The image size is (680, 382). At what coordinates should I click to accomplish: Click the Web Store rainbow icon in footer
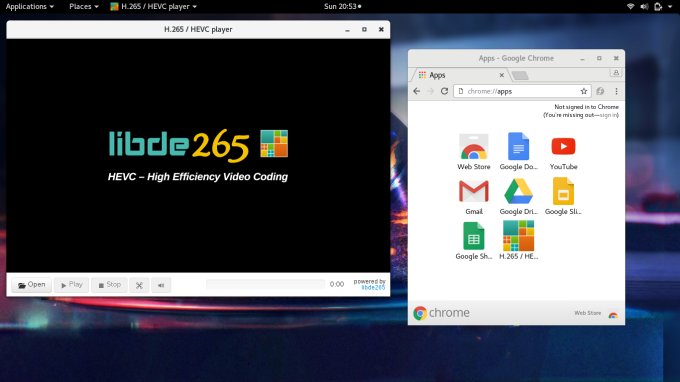click(613, 314)
